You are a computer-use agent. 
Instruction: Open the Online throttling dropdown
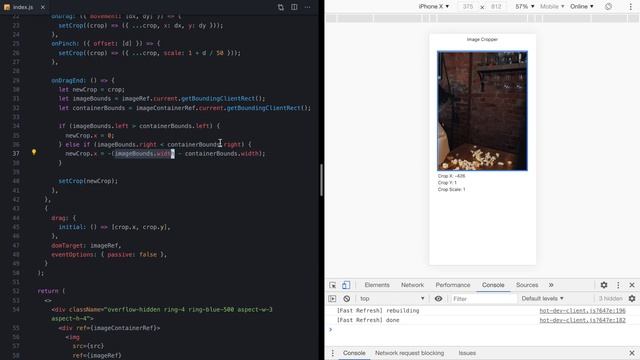point(582,7)
